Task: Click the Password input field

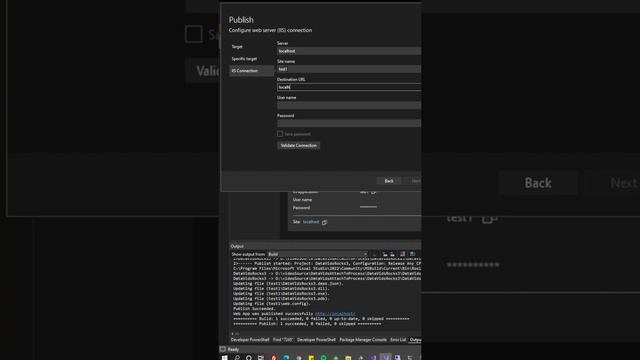Action: [x=349, y=123]
